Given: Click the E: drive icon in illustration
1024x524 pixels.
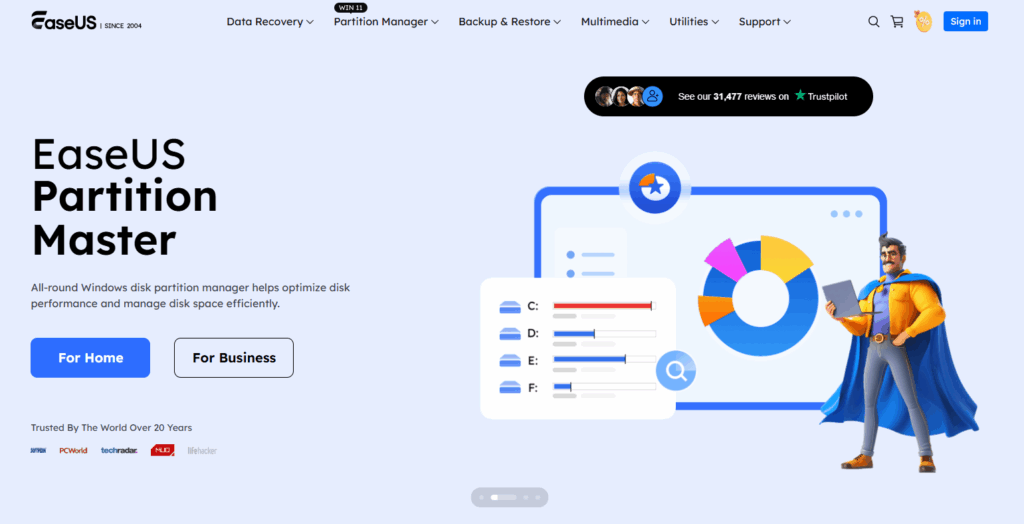Looking at the screenshot, I should click(509, 361).
